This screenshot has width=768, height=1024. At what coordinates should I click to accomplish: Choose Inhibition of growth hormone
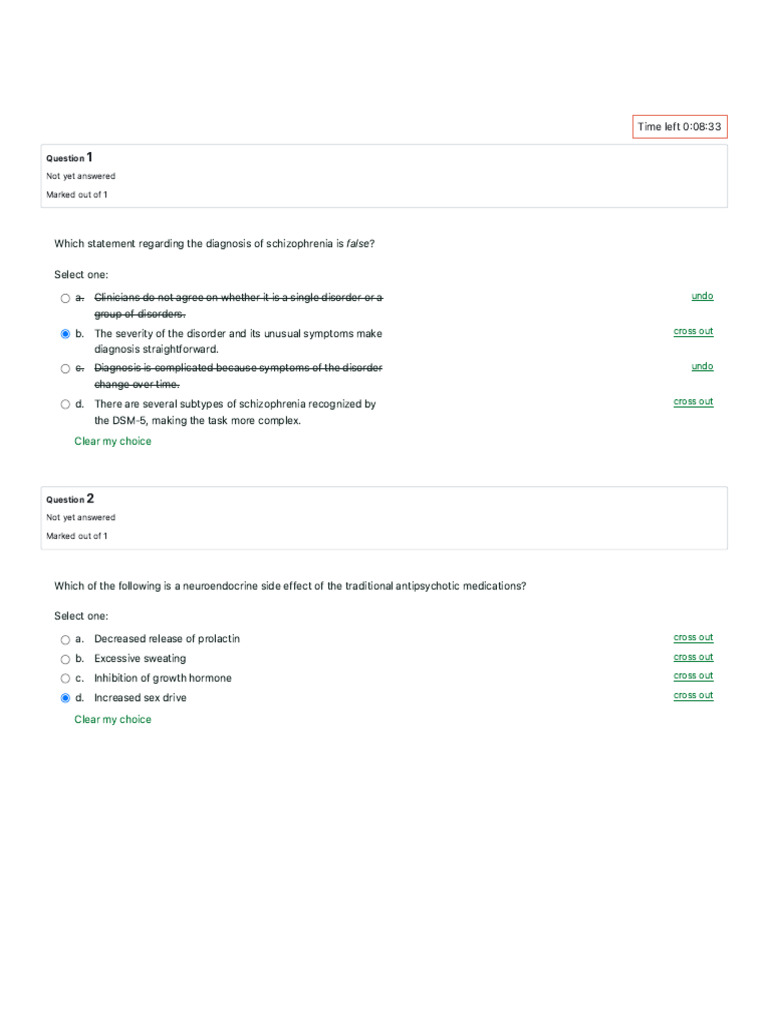[x=65, y=679]
